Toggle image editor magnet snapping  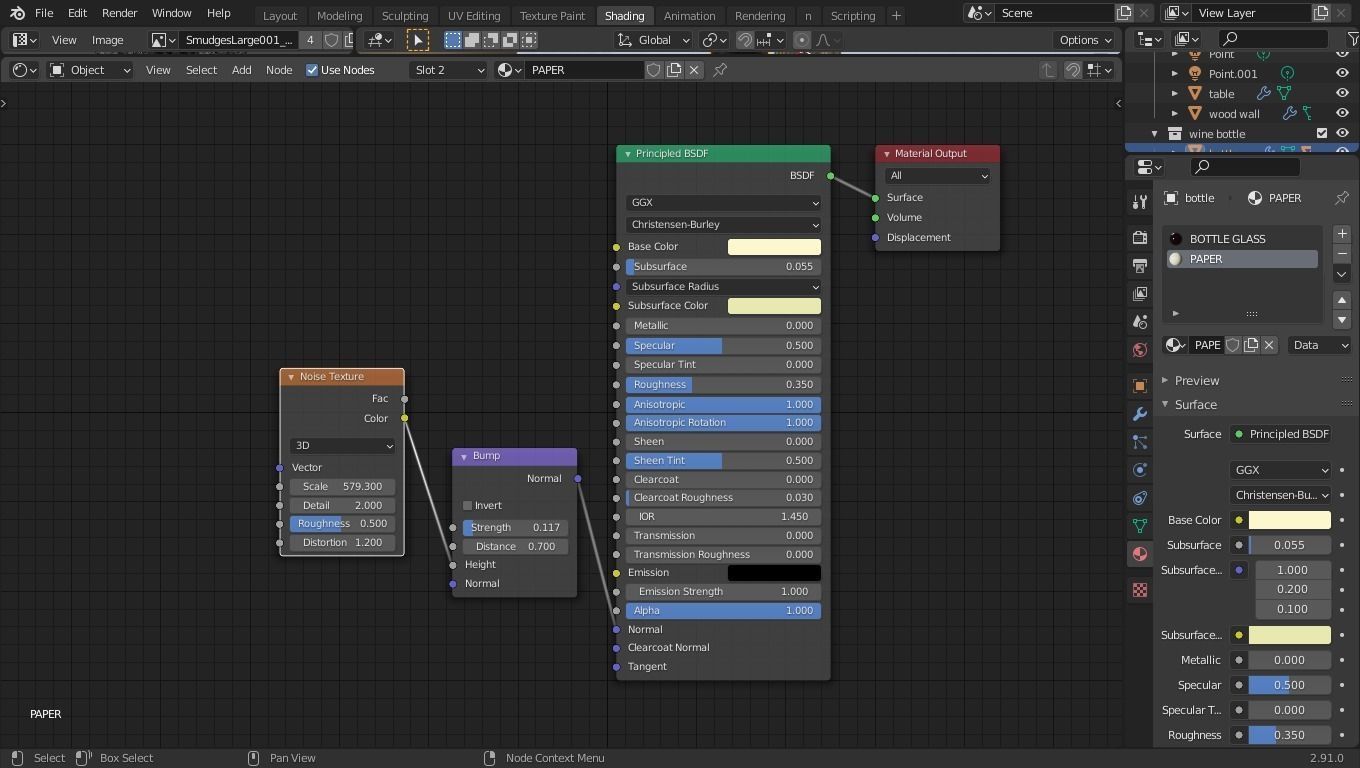745,40
